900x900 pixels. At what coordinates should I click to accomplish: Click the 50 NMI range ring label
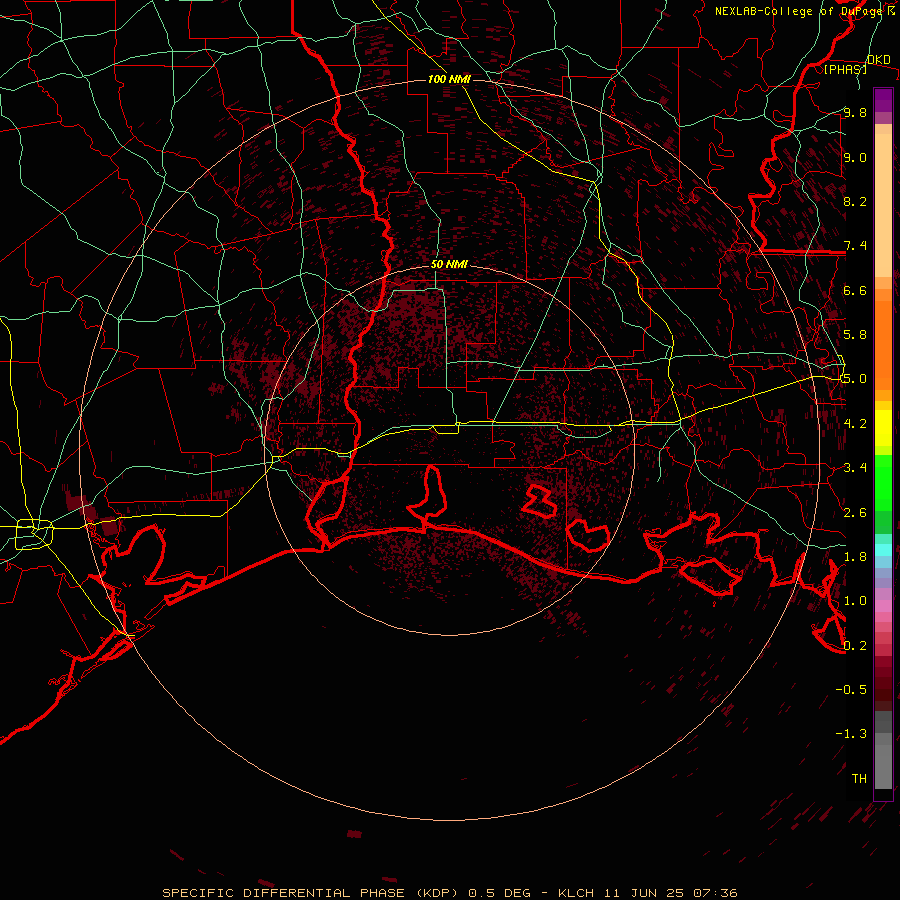[x=449, y=264]
